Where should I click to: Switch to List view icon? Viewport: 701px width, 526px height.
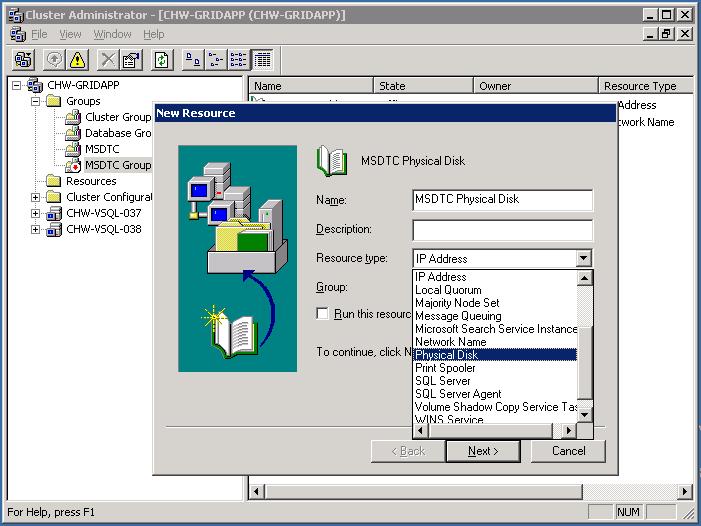[x=238, y=59]
